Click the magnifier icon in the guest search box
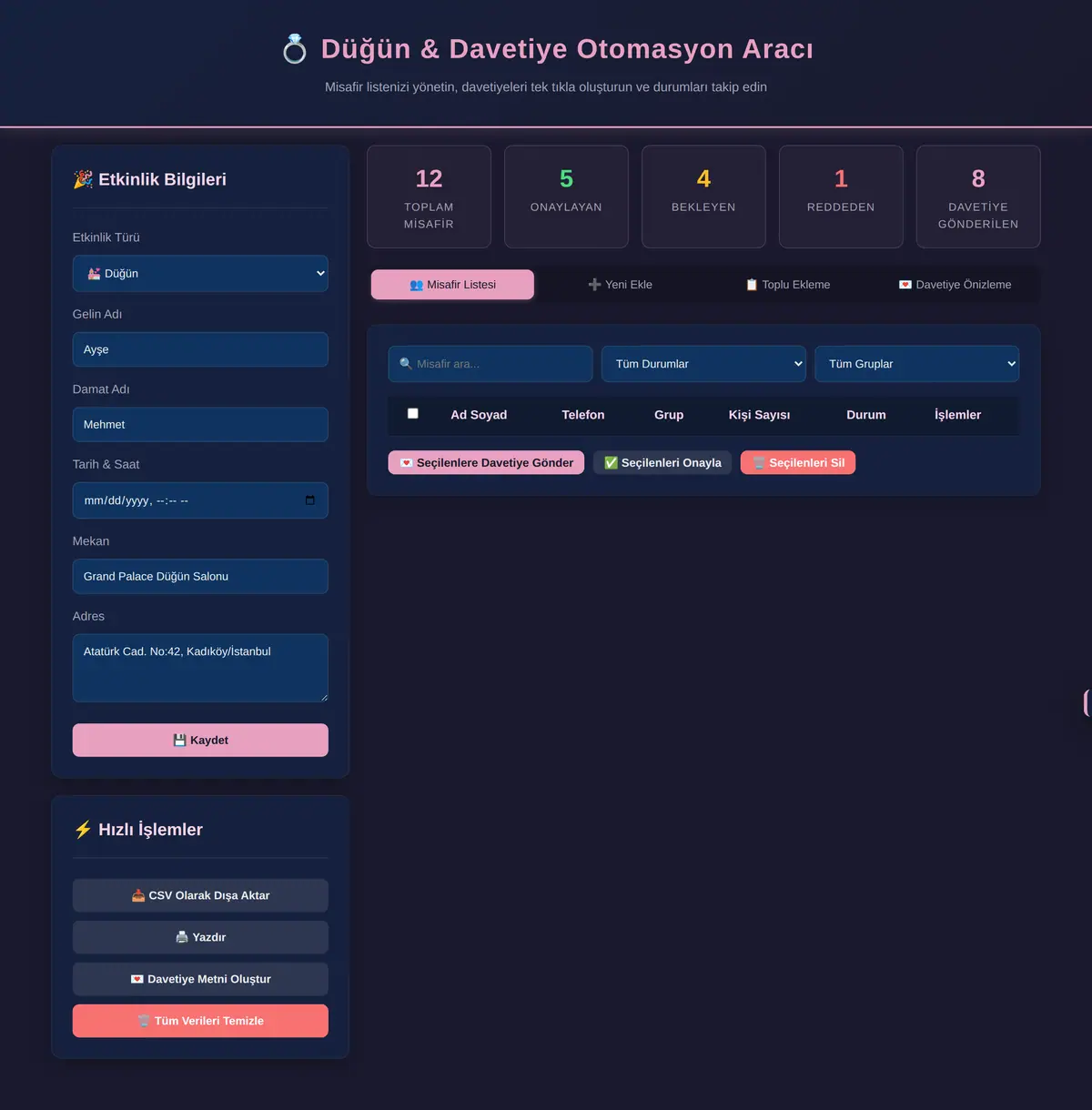1092x1110 pixels. click(x=406, y=364)
